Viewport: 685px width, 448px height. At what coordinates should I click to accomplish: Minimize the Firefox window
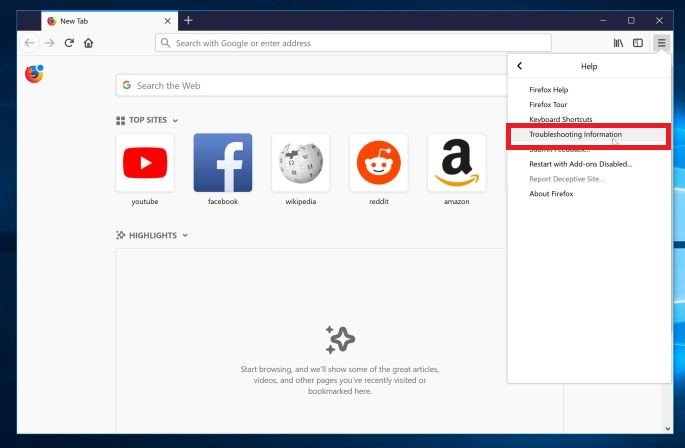603,21
